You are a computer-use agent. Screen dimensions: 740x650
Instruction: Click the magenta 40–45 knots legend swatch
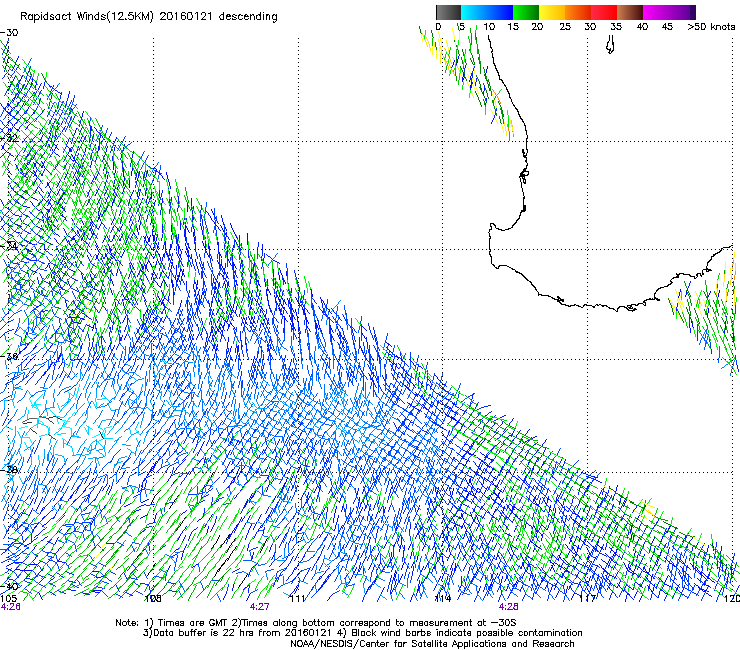656,12
